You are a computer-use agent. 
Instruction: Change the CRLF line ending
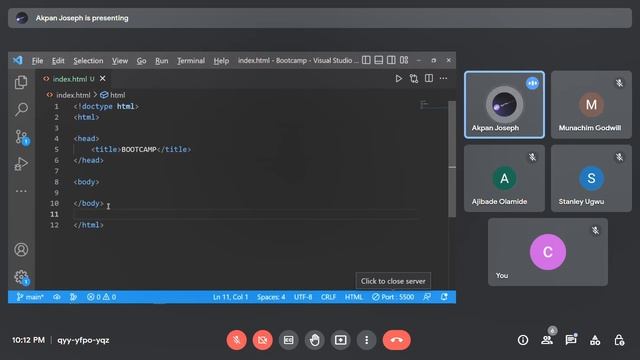328,297
